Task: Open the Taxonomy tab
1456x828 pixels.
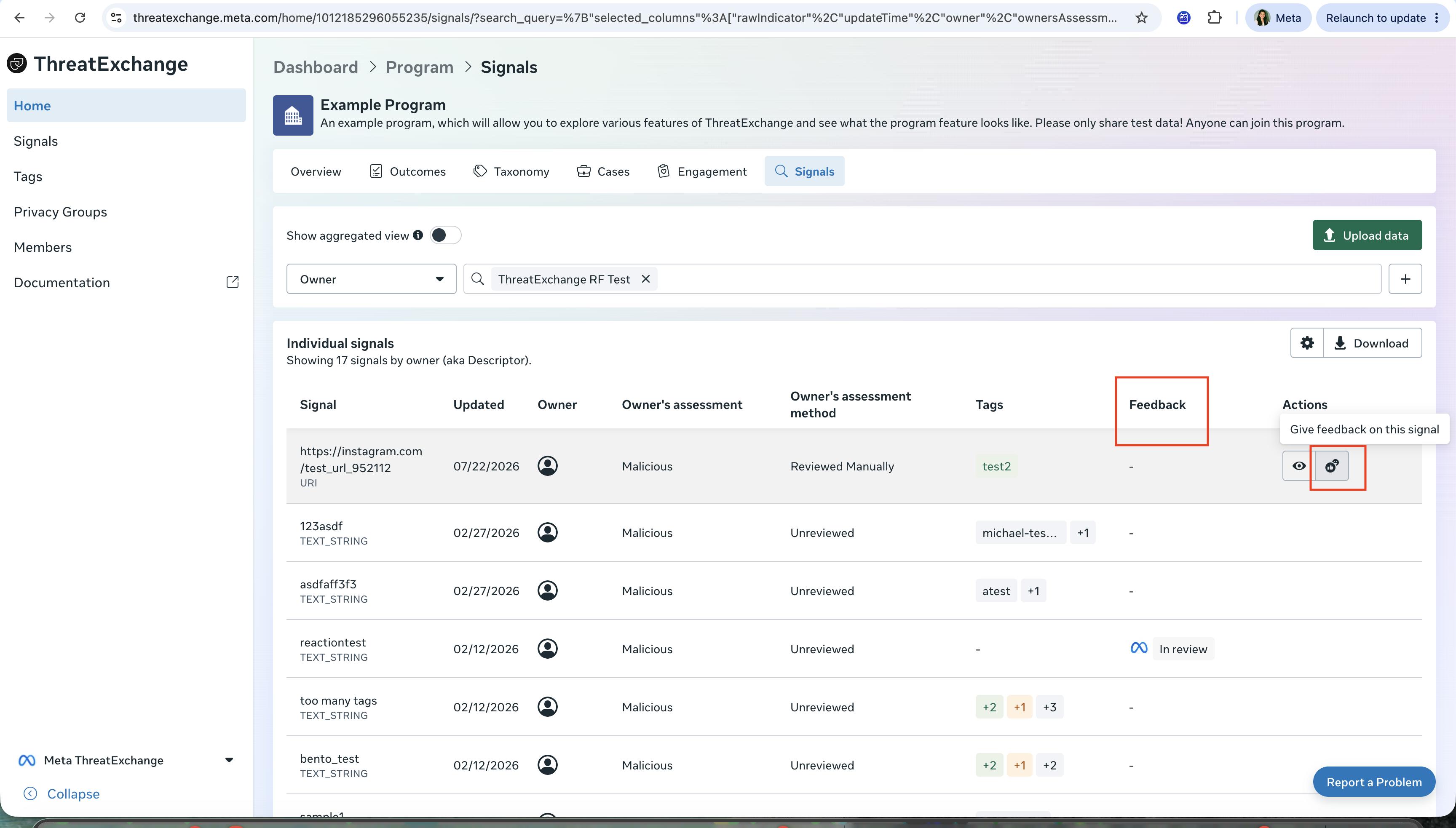Action: point(511,171)
